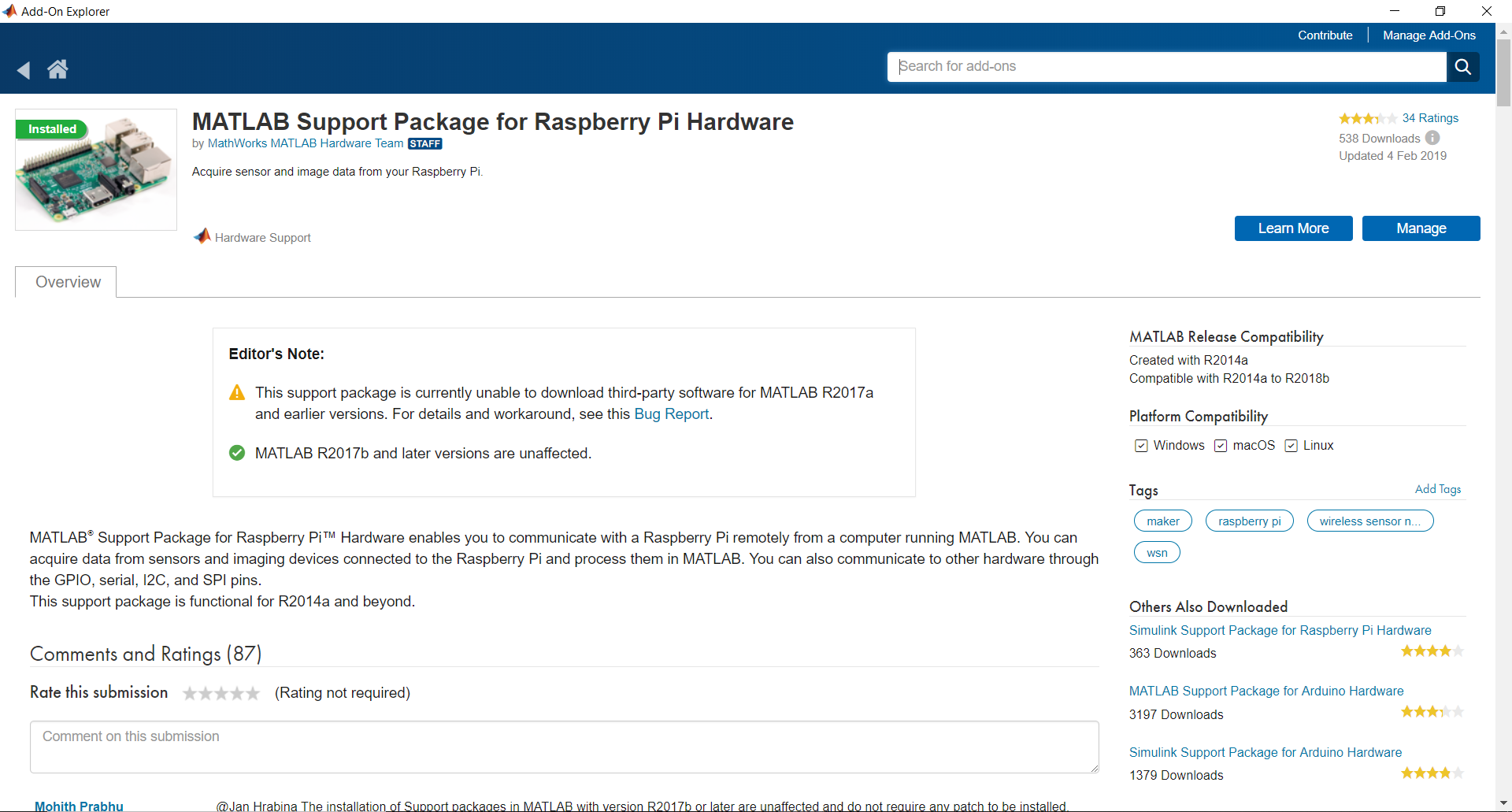Click the 1379 Downloads text

tap(1176, 775)
